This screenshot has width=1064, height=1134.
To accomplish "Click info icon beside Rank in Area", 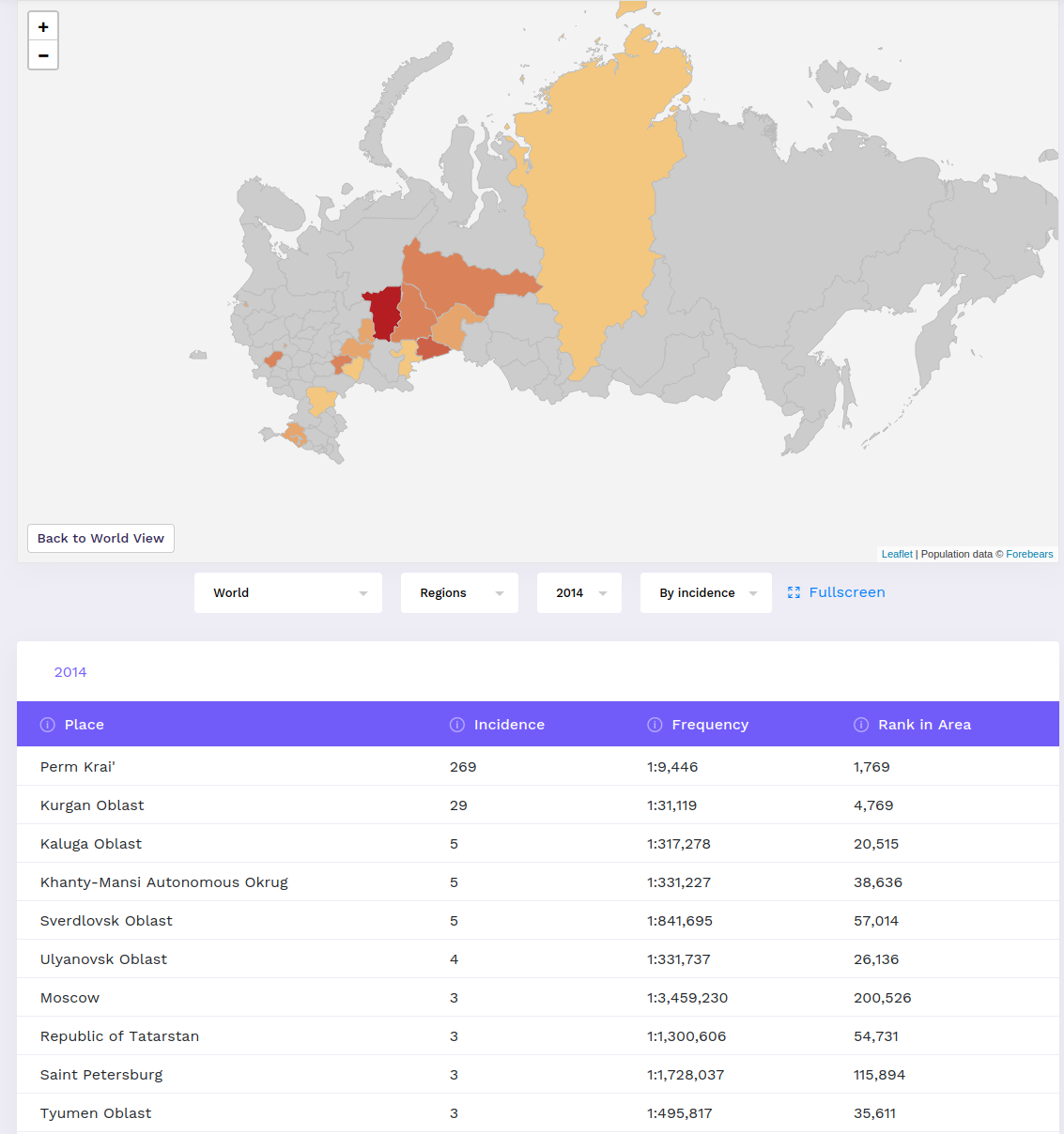I will tap(861, 725).
